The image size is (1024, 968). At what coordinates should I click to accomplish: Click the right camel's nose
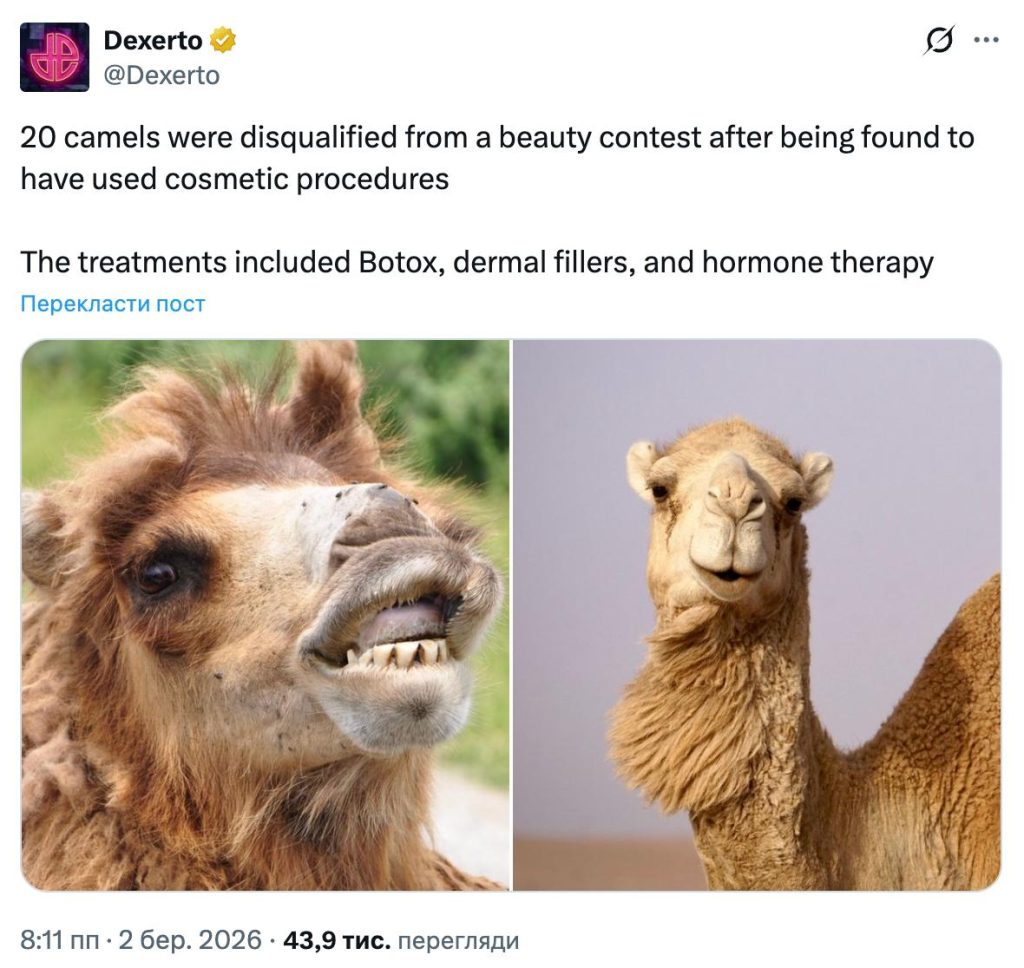tap(735, 490)
